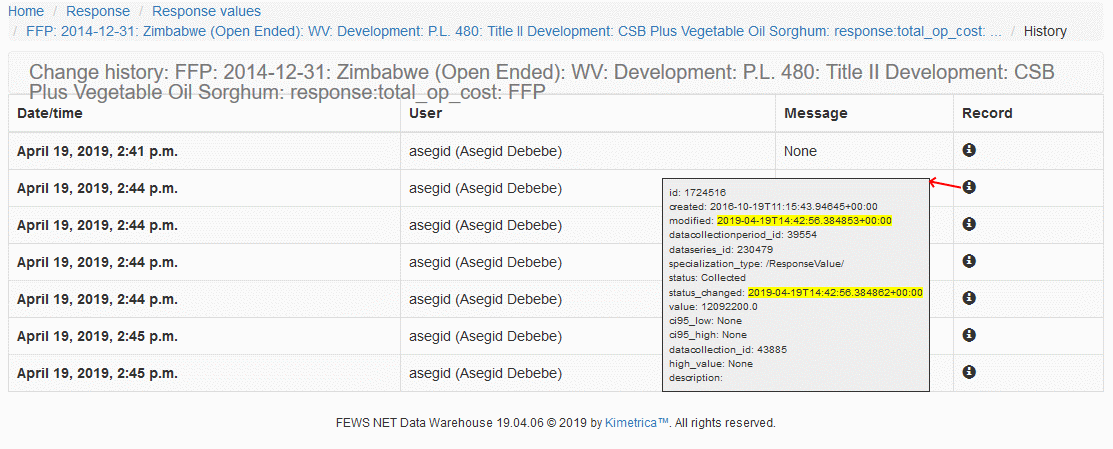Visit the Kimetrica link in the footer

(x=636, y=423)
